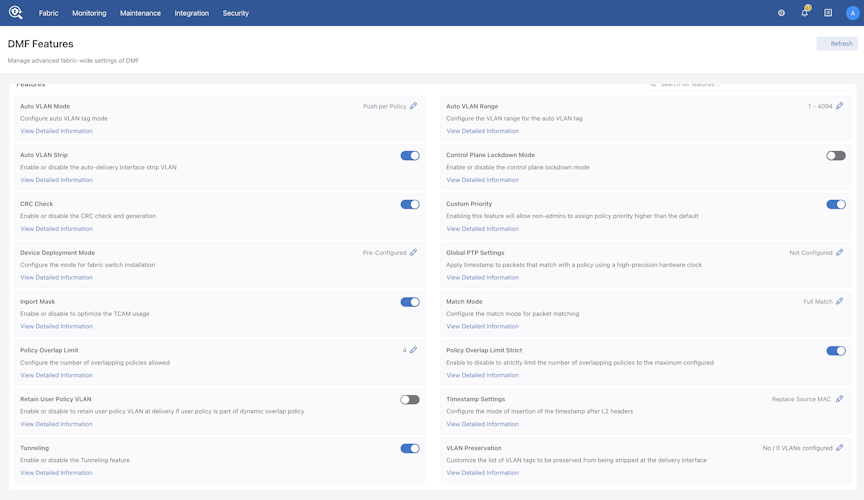View detailed information for Device Deployment Mode
The height and width of the screenshot is (500, 864).
56,277
